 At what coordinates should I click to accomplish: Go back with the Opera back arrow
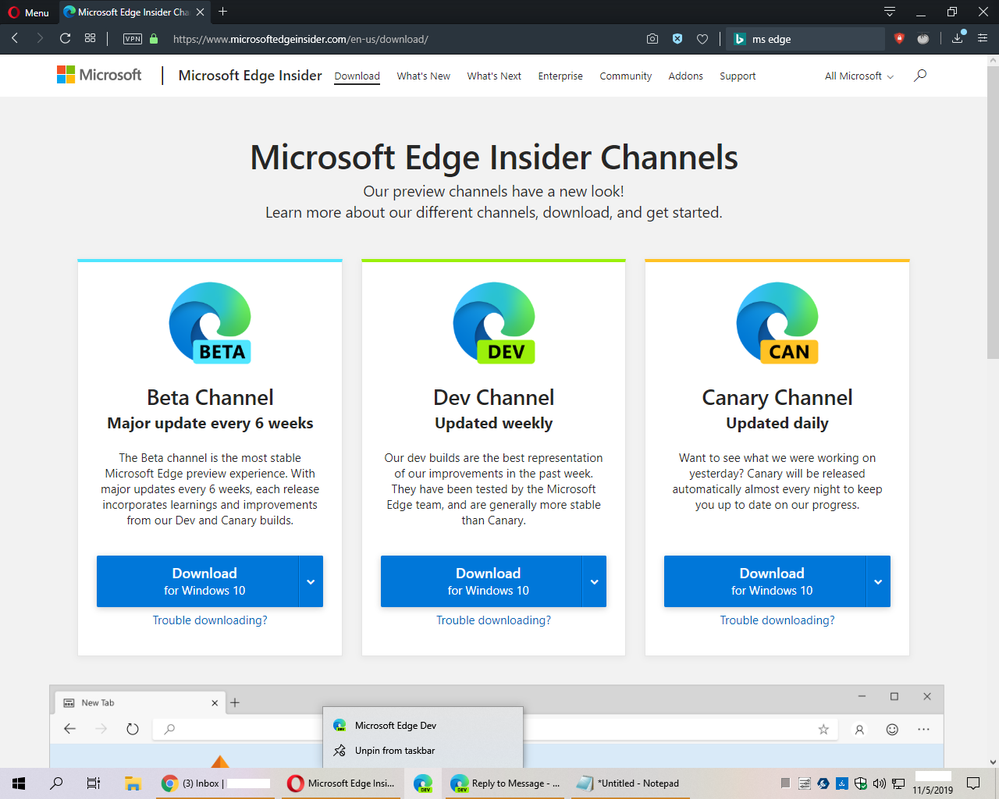pyautogui.click(x=15, y=39)
